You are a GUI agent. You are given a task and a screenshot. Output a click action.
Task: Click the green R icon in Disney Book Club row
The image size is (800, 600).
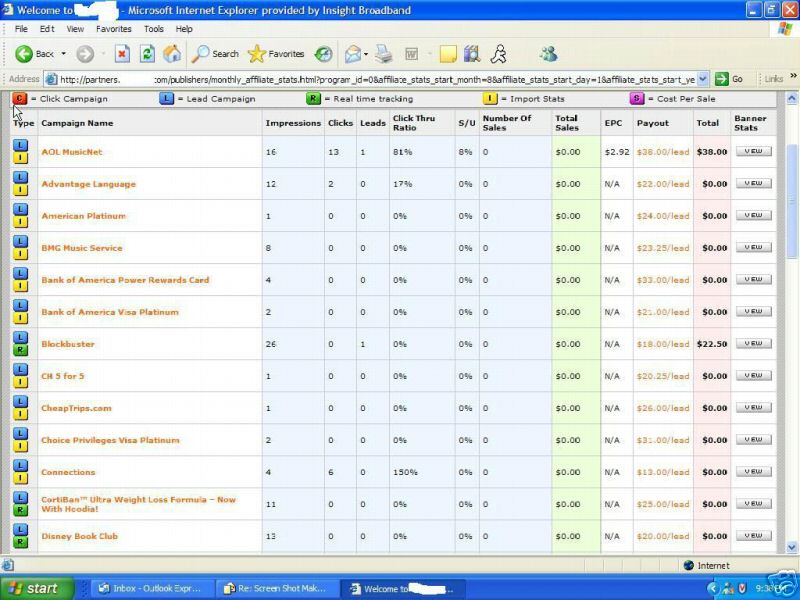[x=20, y=542]
